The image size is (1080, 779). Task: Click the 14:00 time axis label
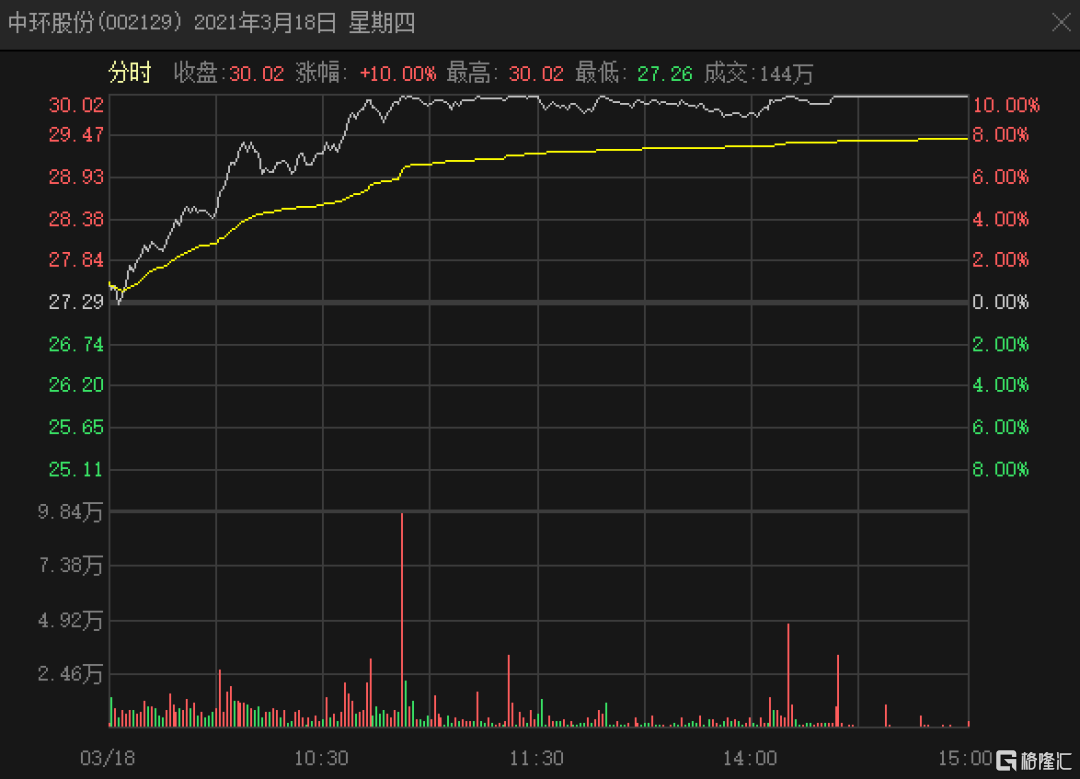coord(750,758)
